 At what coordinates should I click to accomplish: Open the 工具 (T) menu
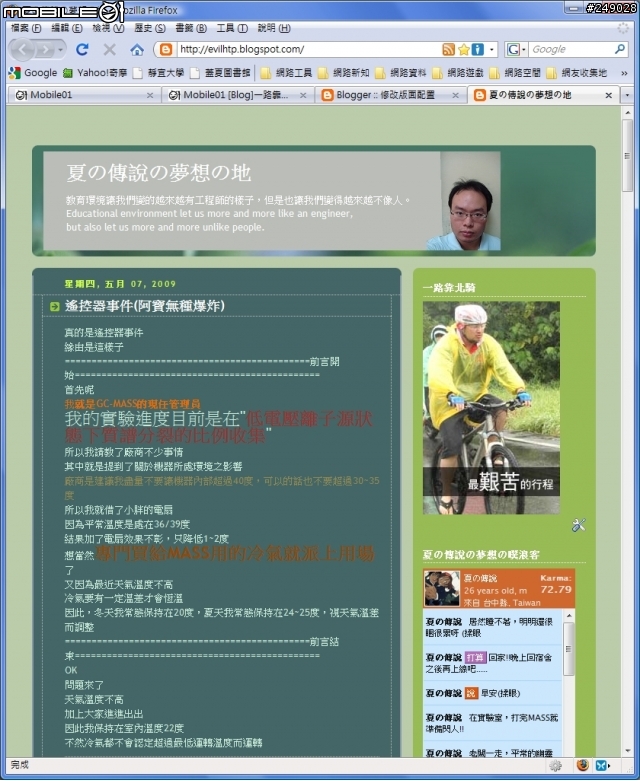[232, 28]
